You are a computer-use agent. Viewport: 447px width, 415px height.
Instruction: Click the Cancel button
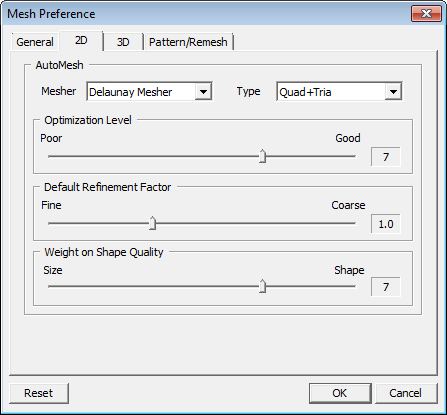[406, 393]
